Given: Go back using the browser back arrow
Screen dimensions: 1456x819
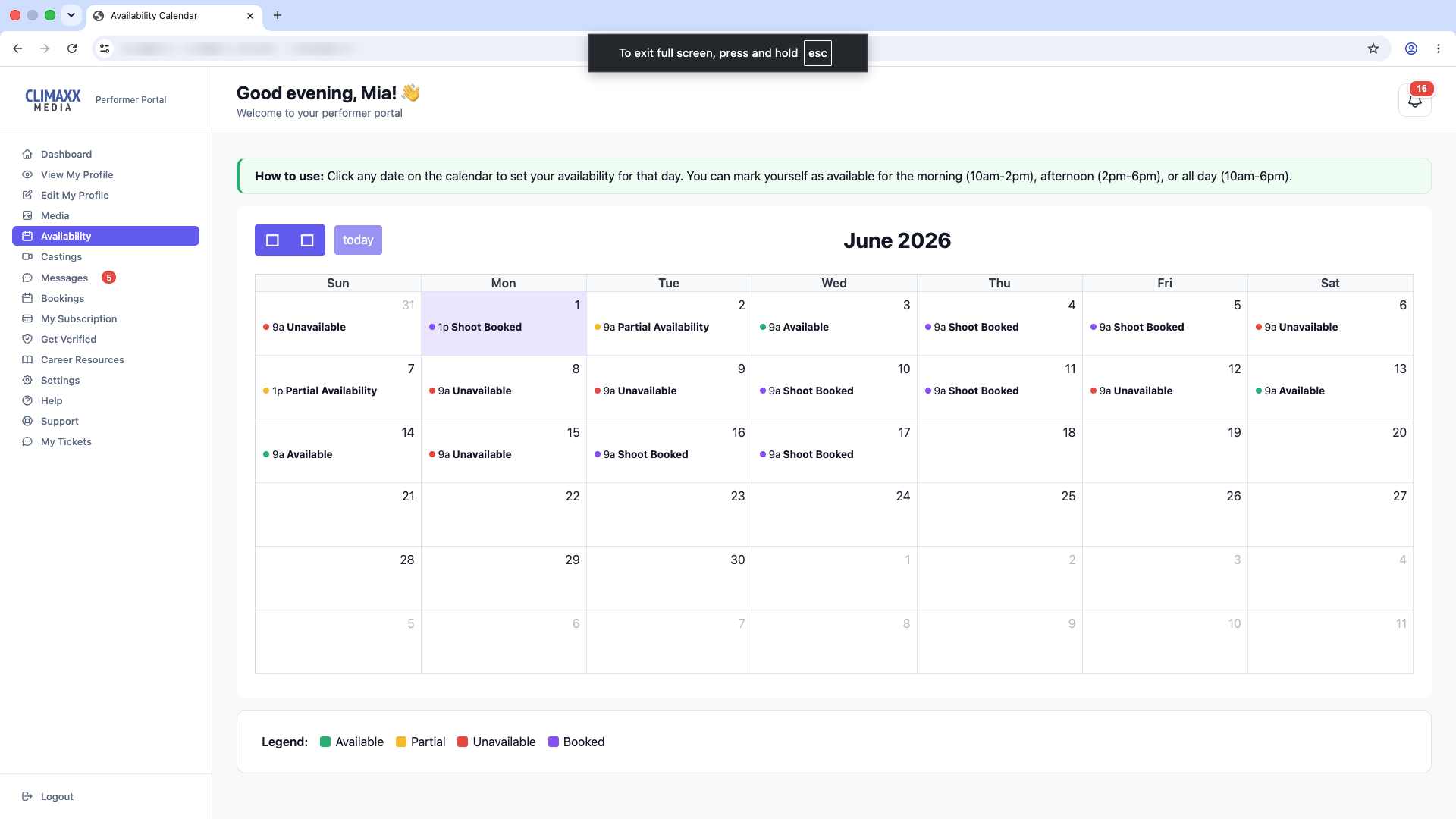Looking at the screenshot, I should tap(17, 49).
